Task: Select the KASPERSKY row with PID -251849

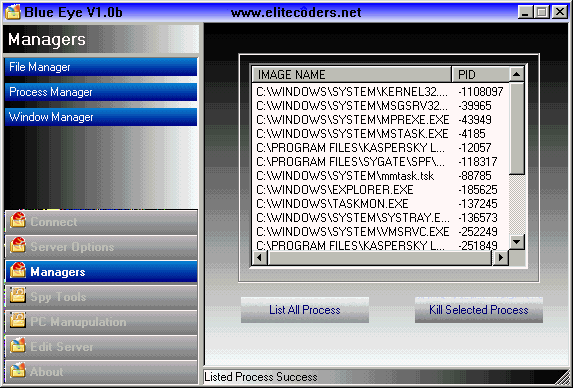Action: 380,245
